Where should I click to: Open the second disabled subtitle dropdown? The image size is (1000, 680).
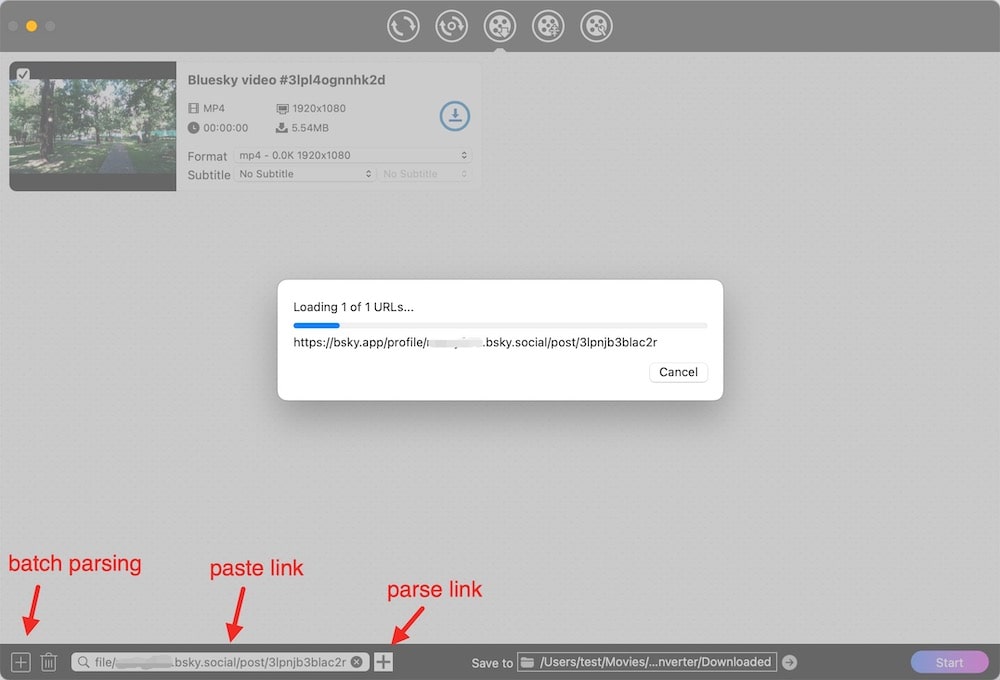424,174
